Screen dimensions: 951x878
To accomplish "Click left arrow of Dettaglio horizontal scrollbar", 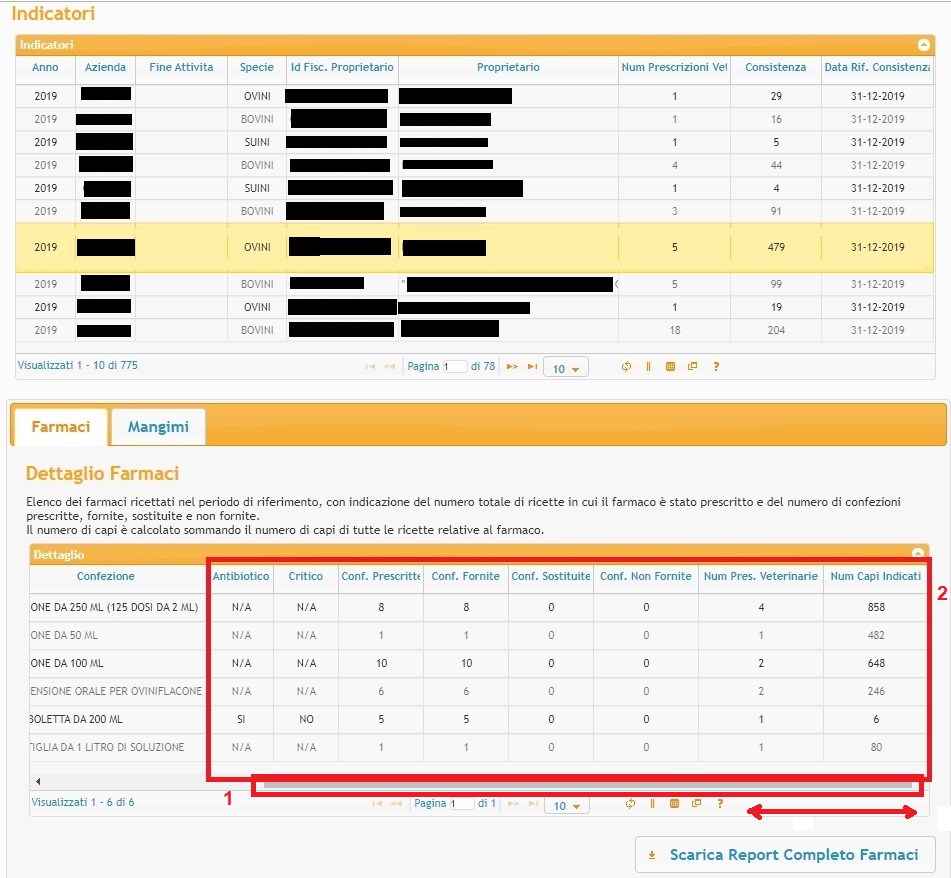I will click(x=38, y=782).
